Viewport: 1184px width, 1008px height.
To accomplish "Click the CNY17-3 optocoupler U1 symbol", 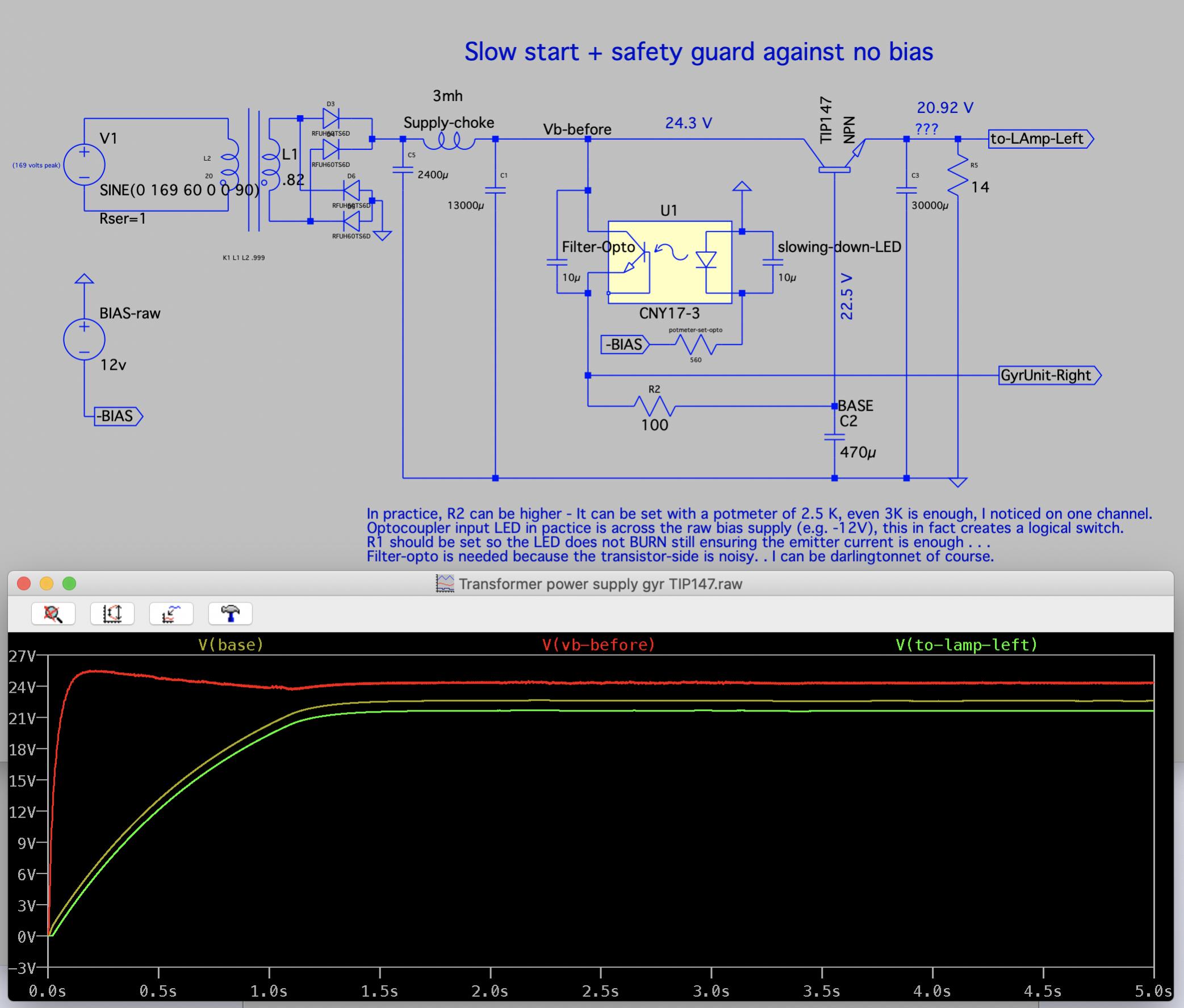I will tap(670, 262).
